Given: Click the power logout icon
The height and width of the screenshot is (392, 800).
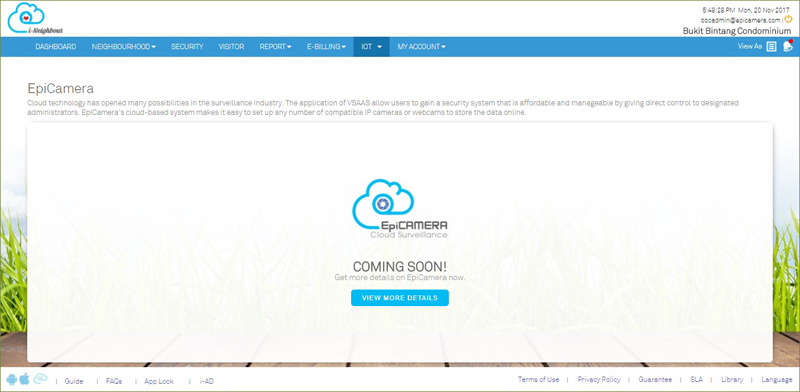Looking at the screenshot, I should click(x=788, y=19).
